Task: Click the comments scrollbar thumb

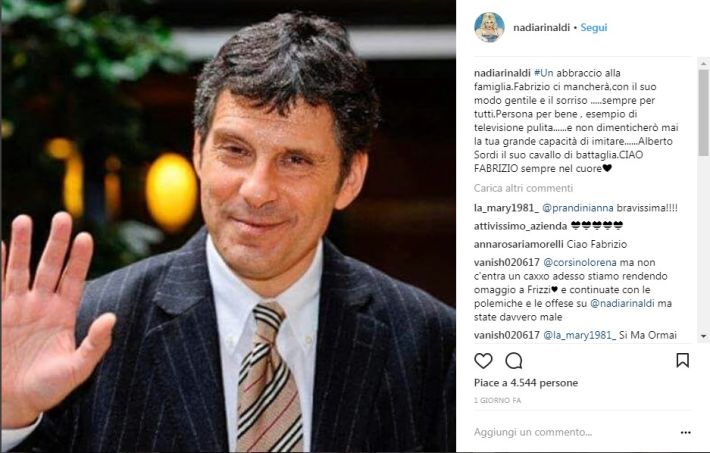Action: pos(703,112)
